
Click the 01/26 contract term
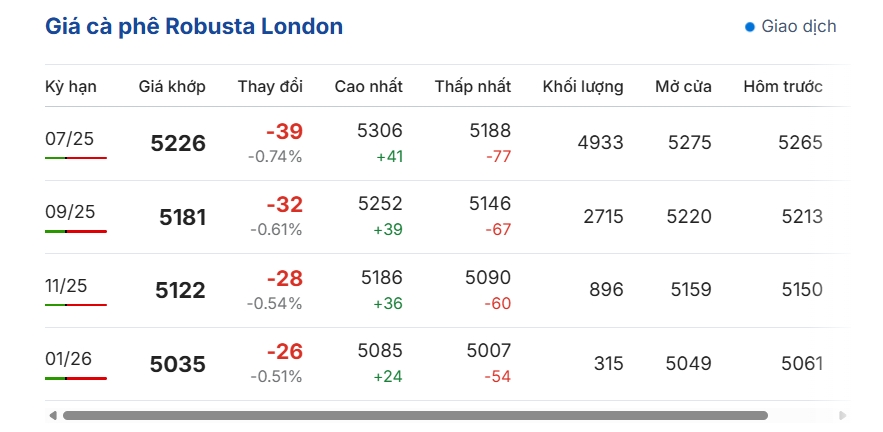tap(68, 359)
